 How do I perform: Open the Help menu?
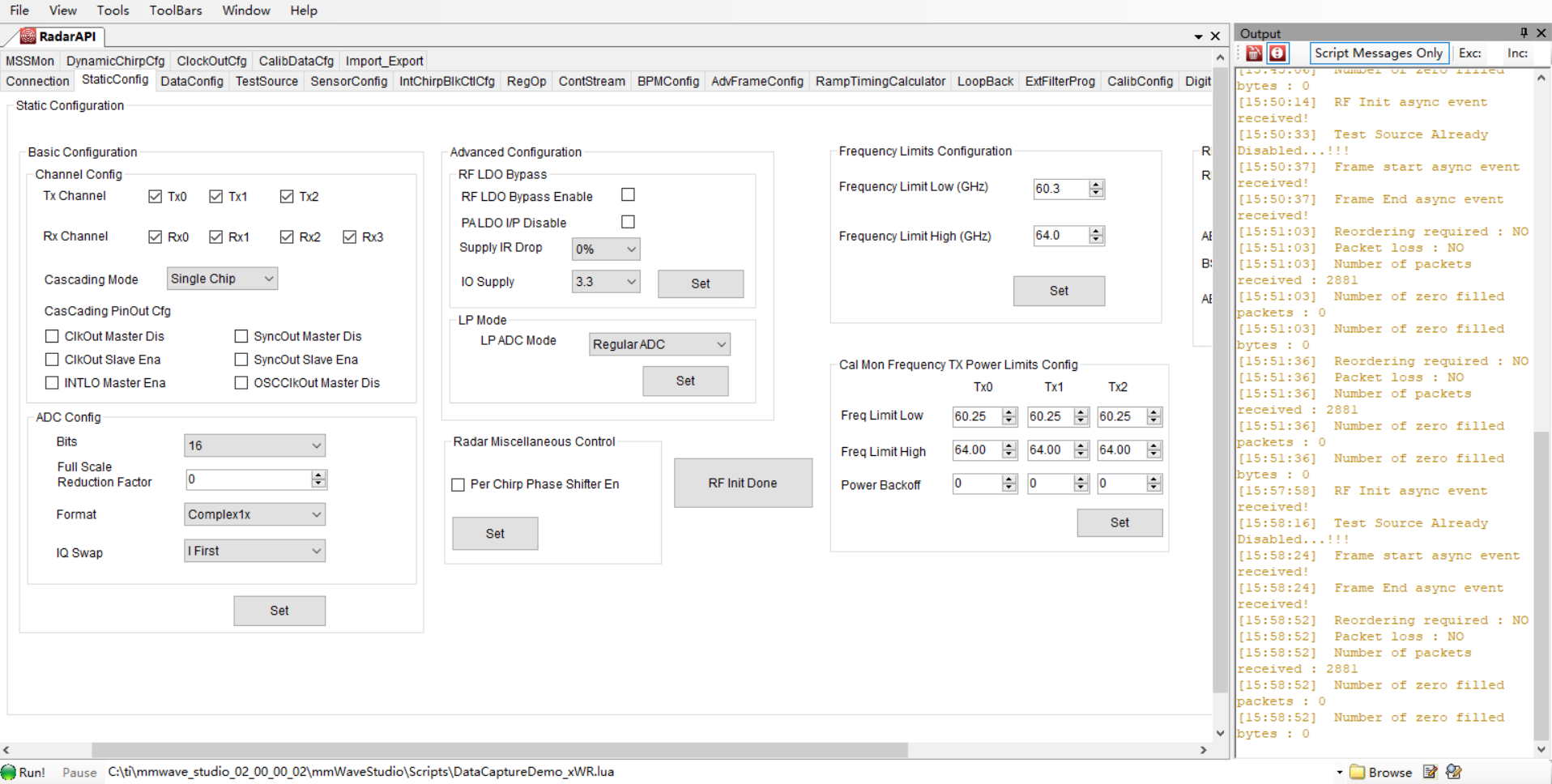304,11
